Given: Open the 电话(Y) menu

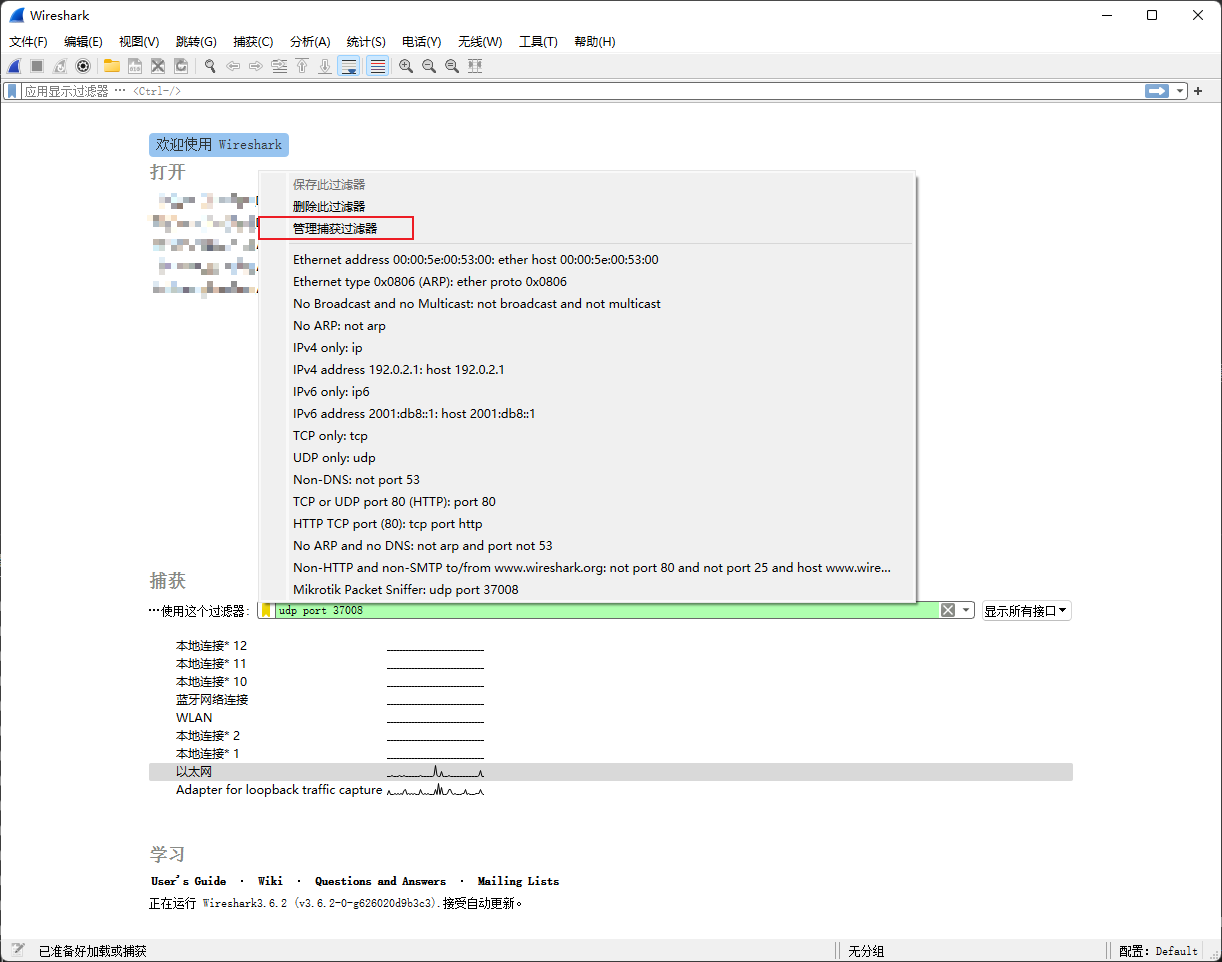Looking at the screenshot, I should (x=422, y=42).
